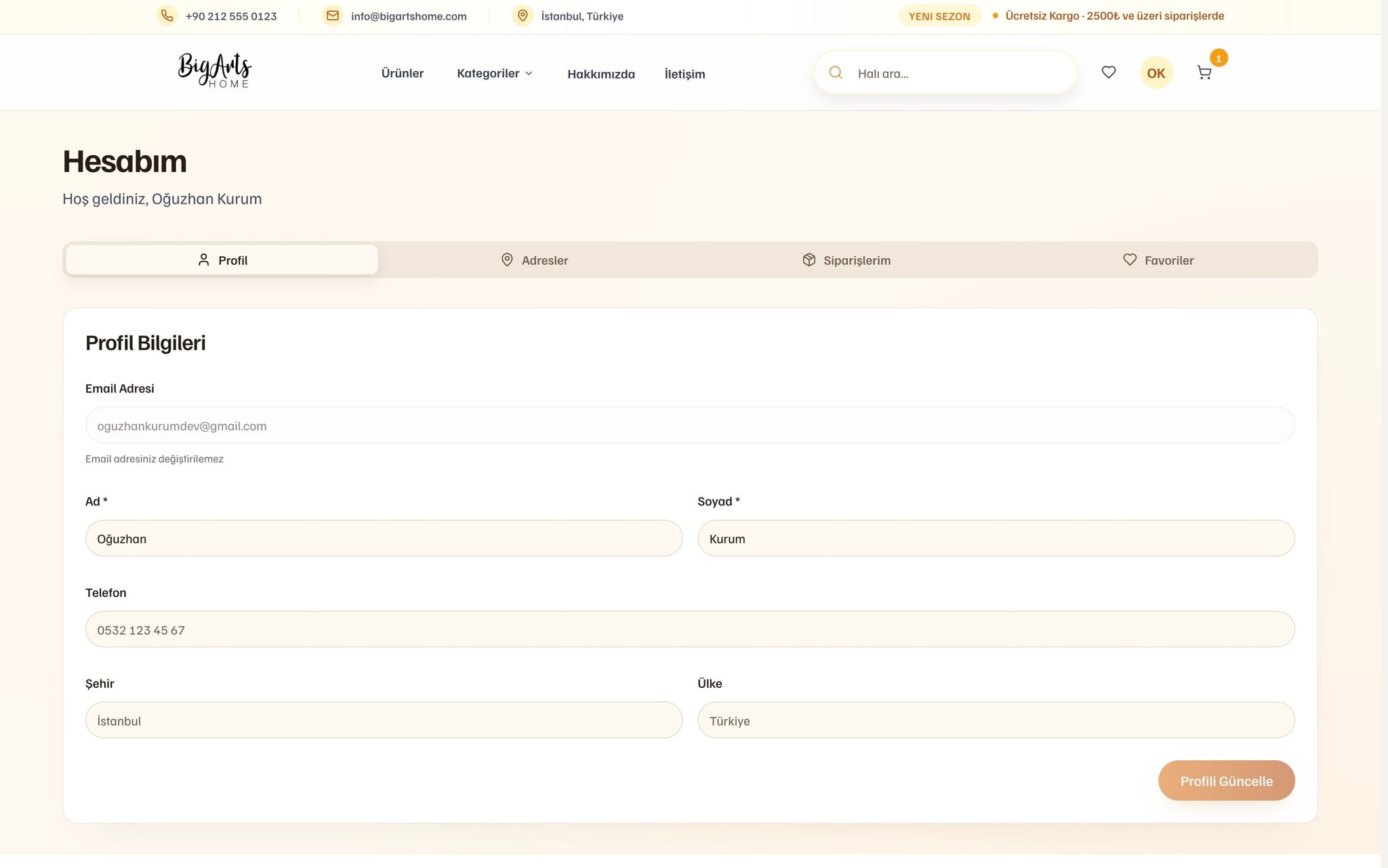Open the Siparişlerim tab
This screenshot has height=868, width=1388.
(x=846, y=260)
